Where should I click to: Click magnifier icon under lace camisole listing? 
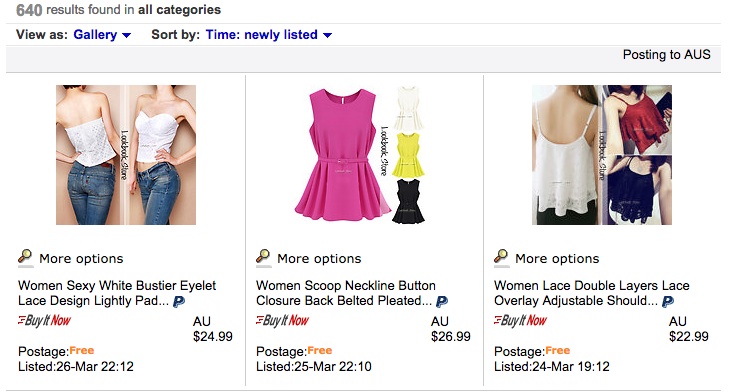pyautogui.click(x=501, y=257)
